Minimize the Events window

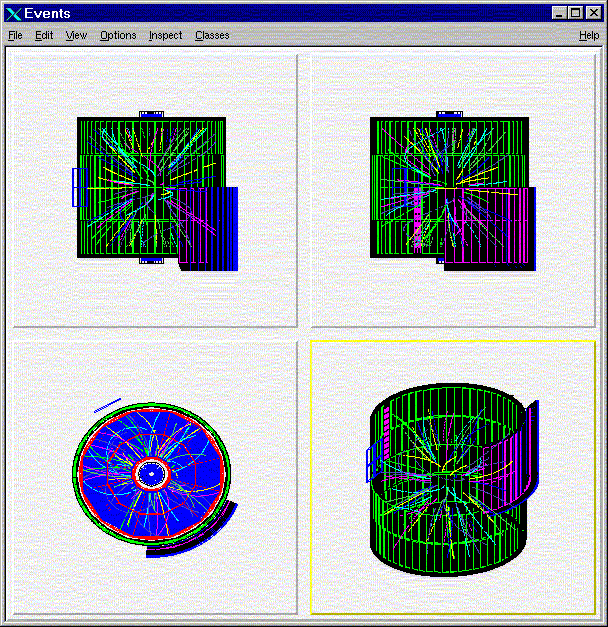point(557,13)
